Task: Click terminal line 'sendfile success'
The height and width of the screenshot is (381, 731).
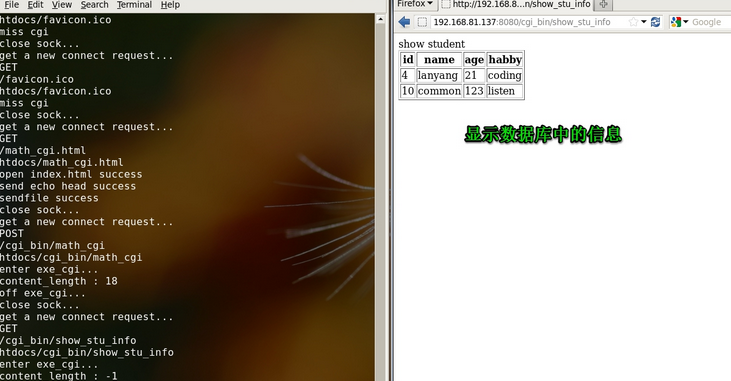Action: tap(49, 198)
